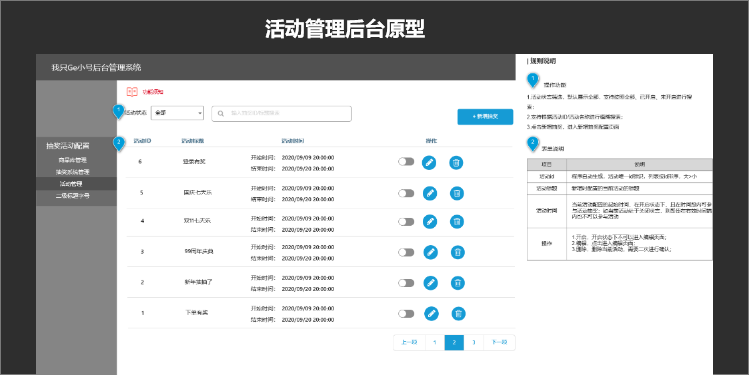Go to page 1

[x=435, y=343]
